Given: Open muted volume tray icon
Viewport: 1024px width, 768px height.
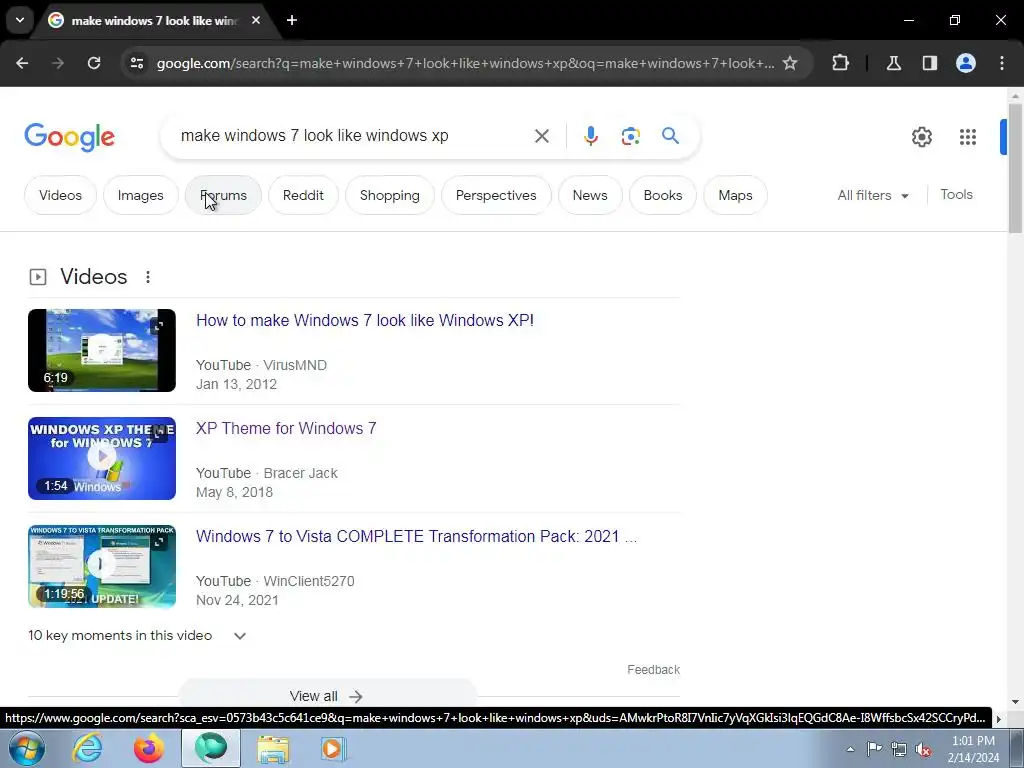Looking at the screenshot, I should [923, 749].
